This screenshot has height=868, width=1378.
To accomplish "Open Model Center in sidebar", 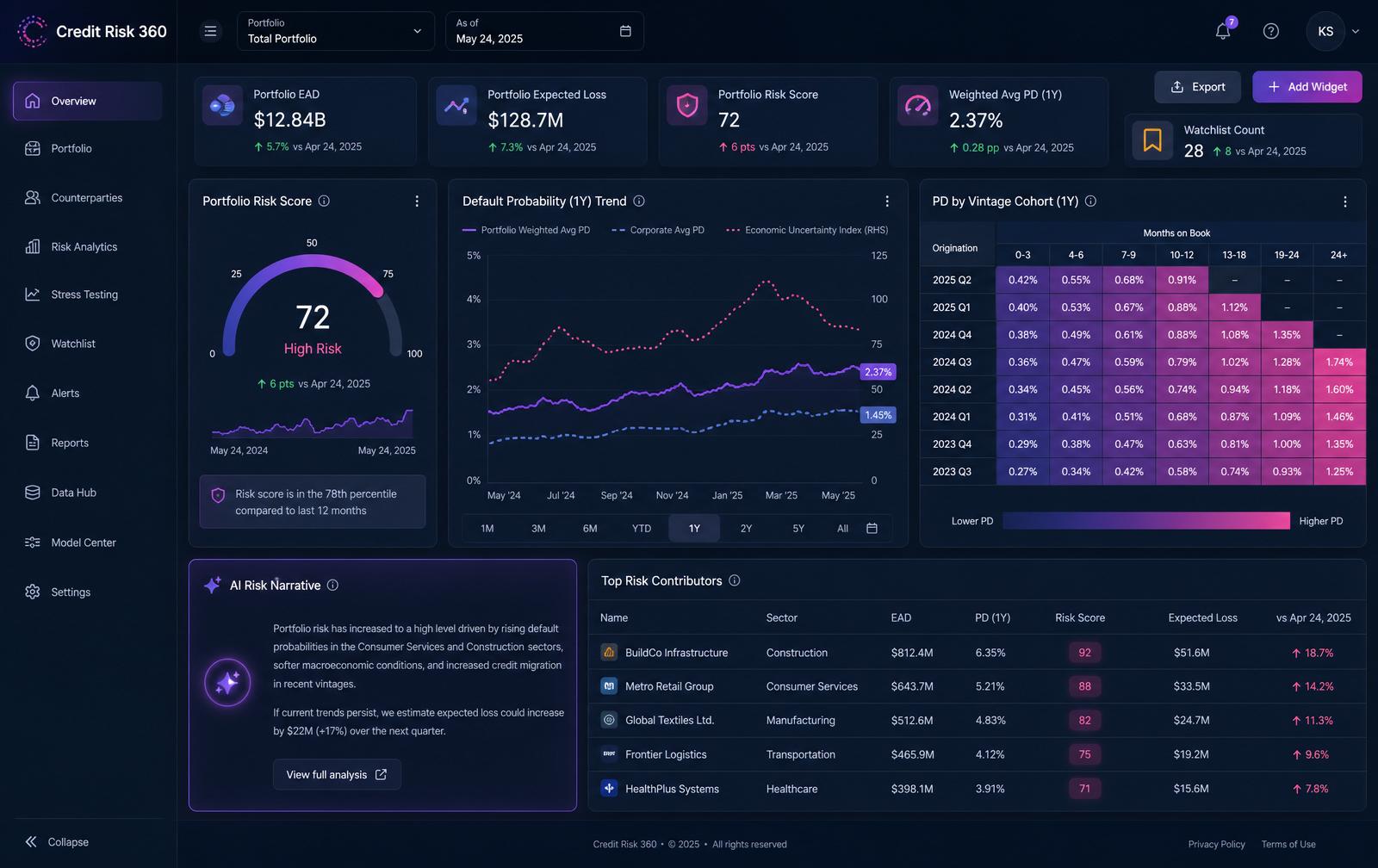I will [88, 542].
